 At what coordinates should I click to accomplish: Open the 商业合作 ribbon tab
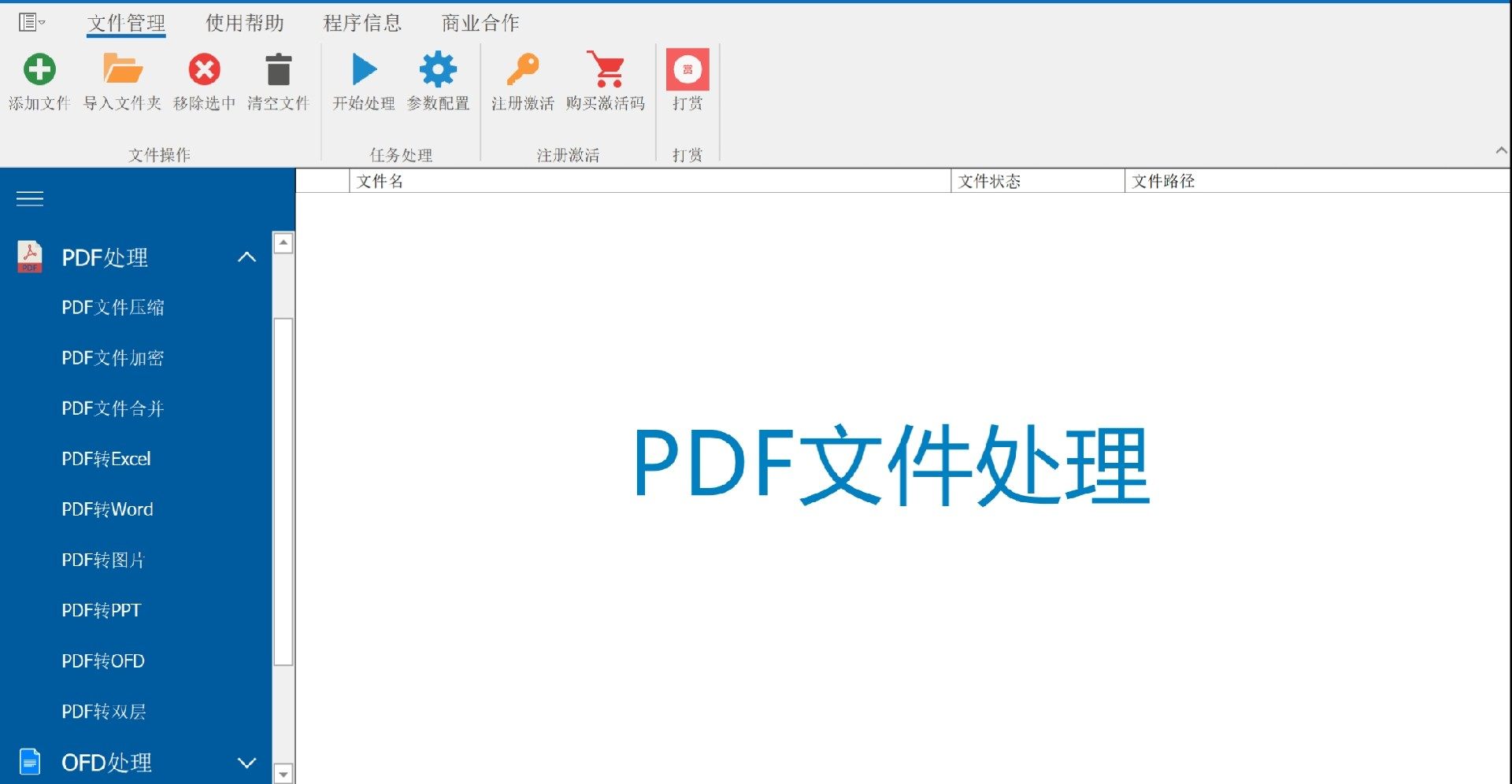pos(480,23)
